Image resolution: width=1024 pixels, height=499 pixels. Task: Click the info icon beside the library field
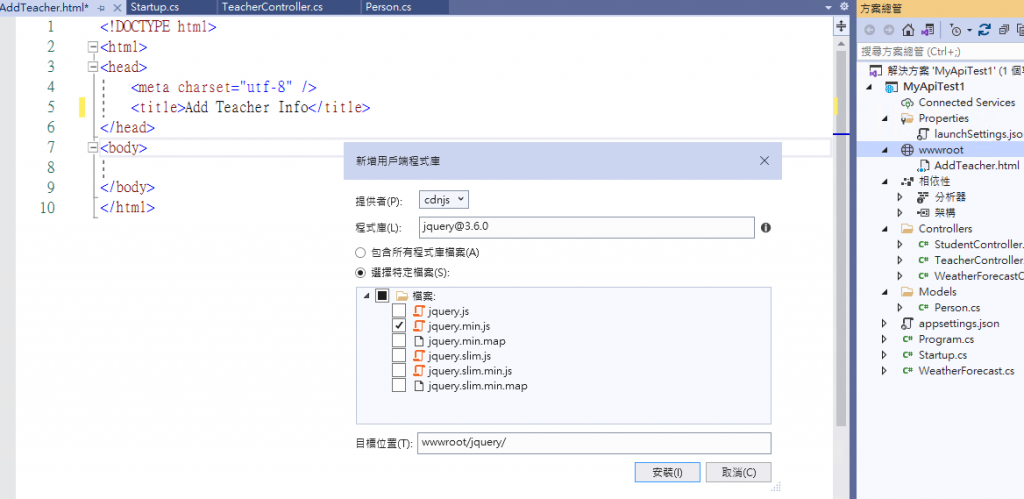[x=766, y=227]
